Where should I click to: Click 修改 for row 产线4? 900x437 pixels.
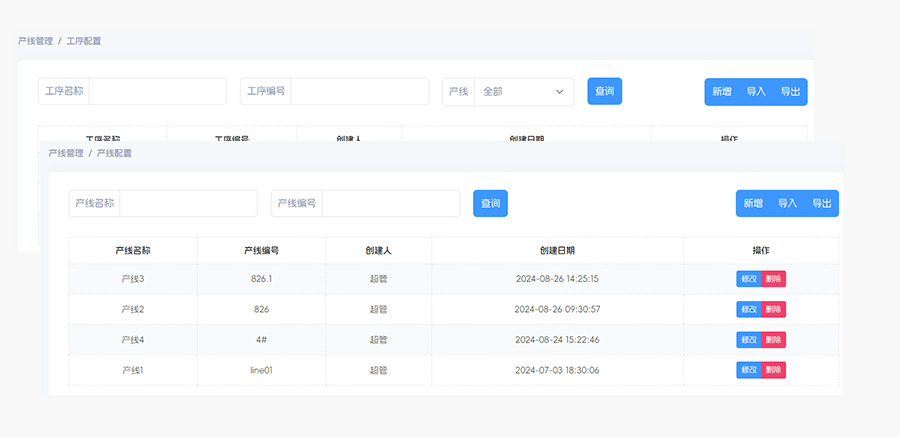click(748, 340)
